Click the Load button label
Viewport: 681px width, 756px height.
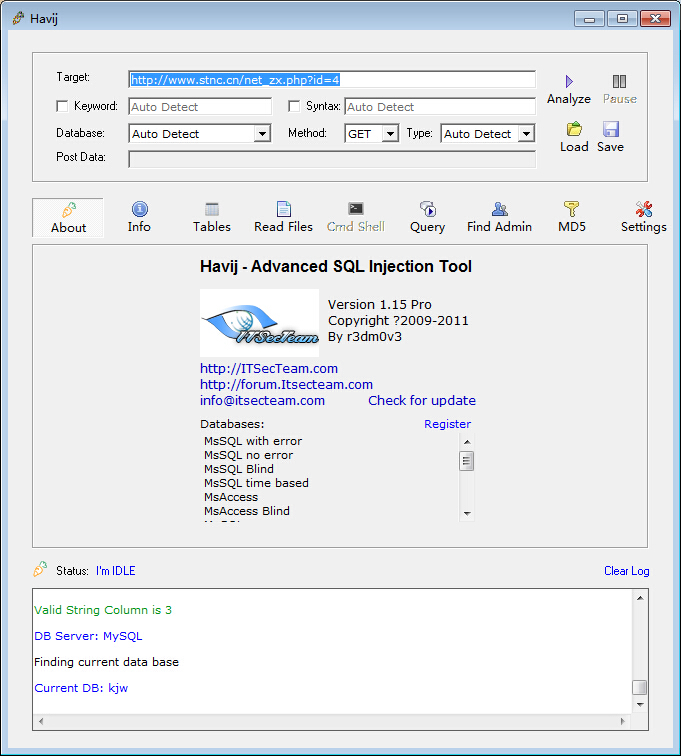(574, 147)
